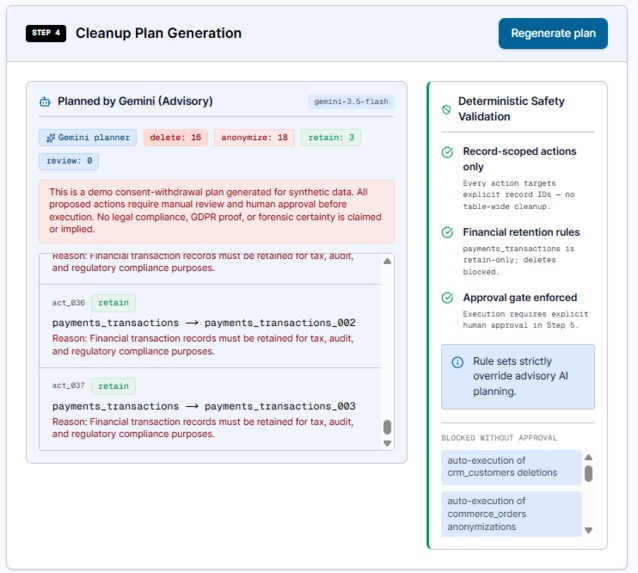Click the action list scrollbar thumb
The width and height of the screenshot is (638, 573).
coord(387,427)
